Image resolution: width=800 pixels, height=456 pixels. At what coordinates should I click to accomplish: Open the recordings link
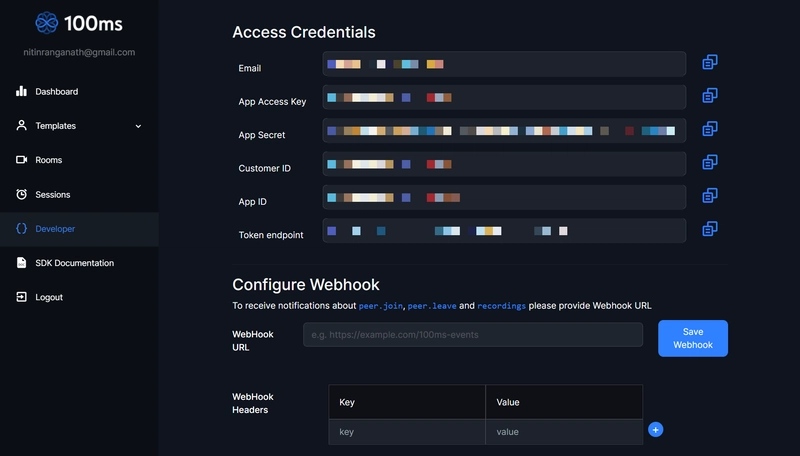[502, 306]
